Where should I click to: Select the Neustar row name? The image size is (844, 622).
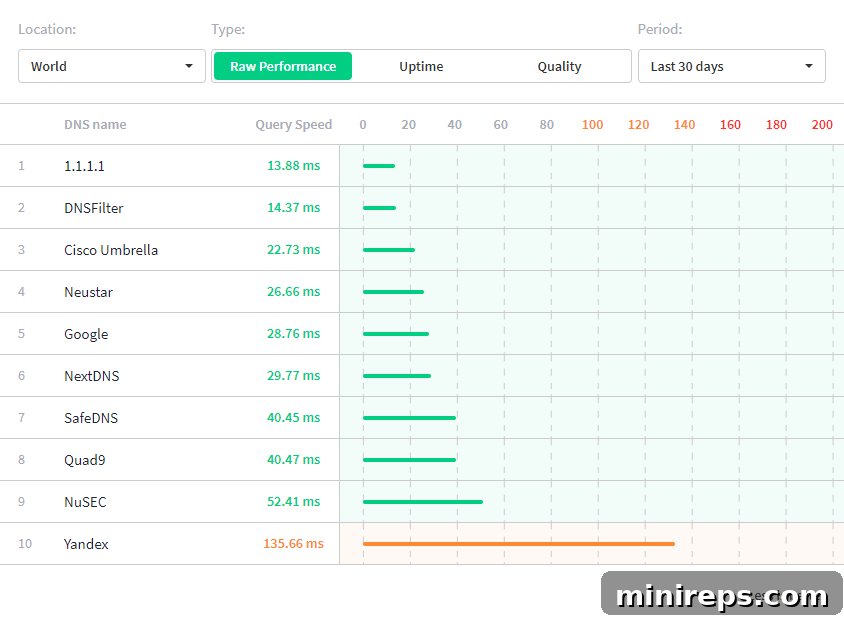[89, 292]
